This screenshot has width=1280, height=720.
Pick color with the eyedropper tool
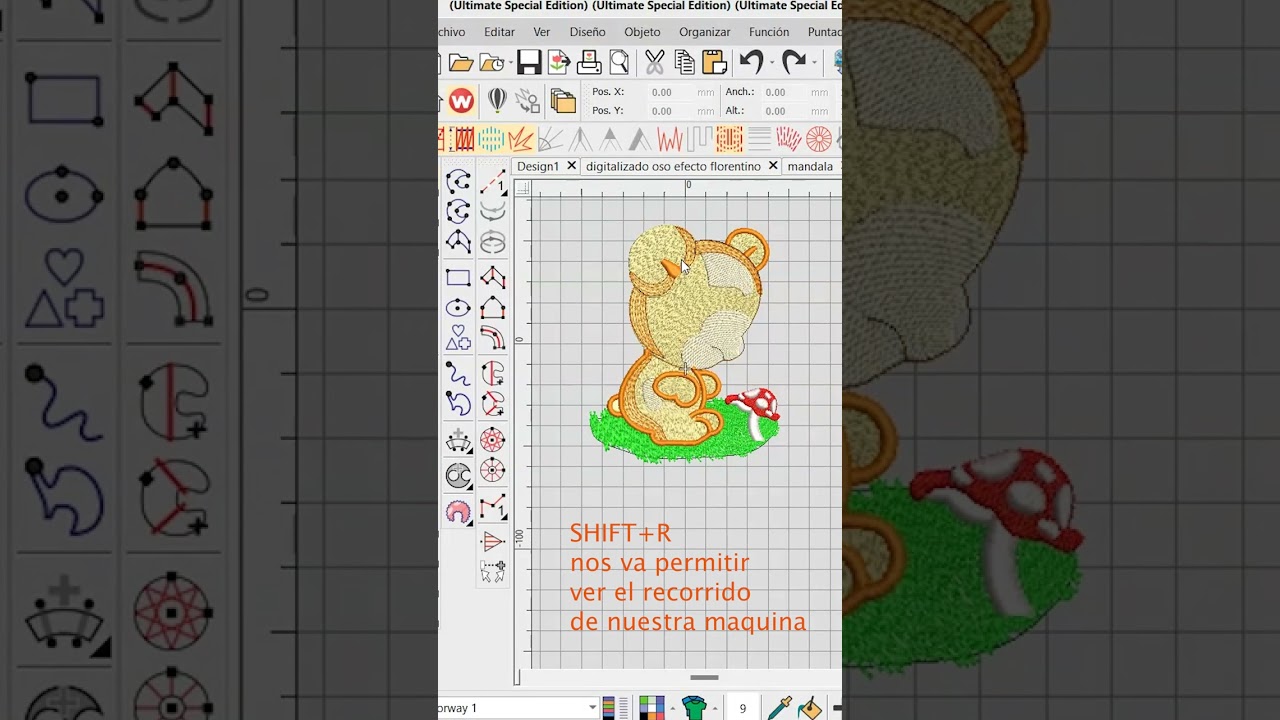point(779,708)
